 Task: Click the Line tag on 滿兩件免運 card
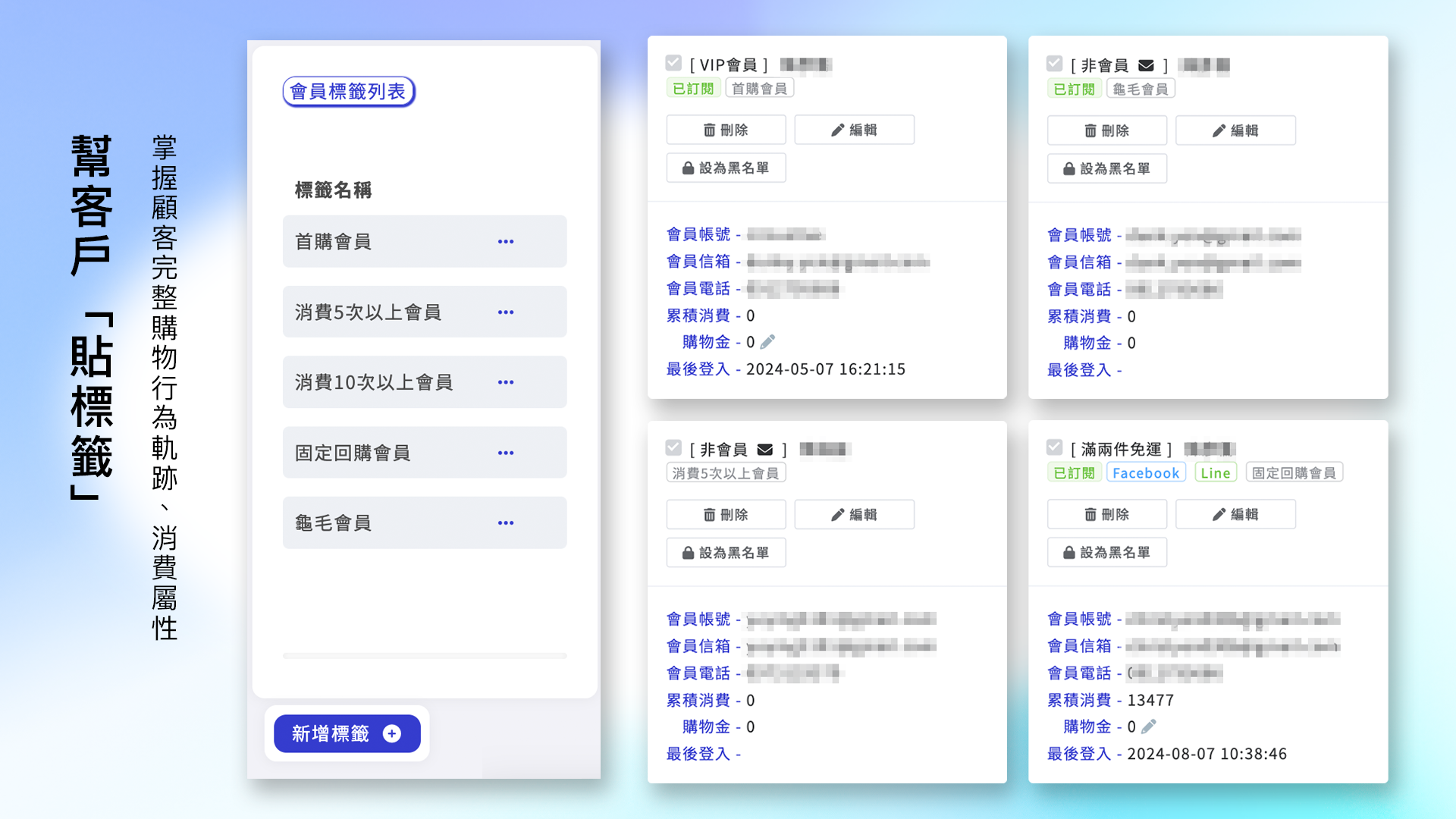point(1216,472)
